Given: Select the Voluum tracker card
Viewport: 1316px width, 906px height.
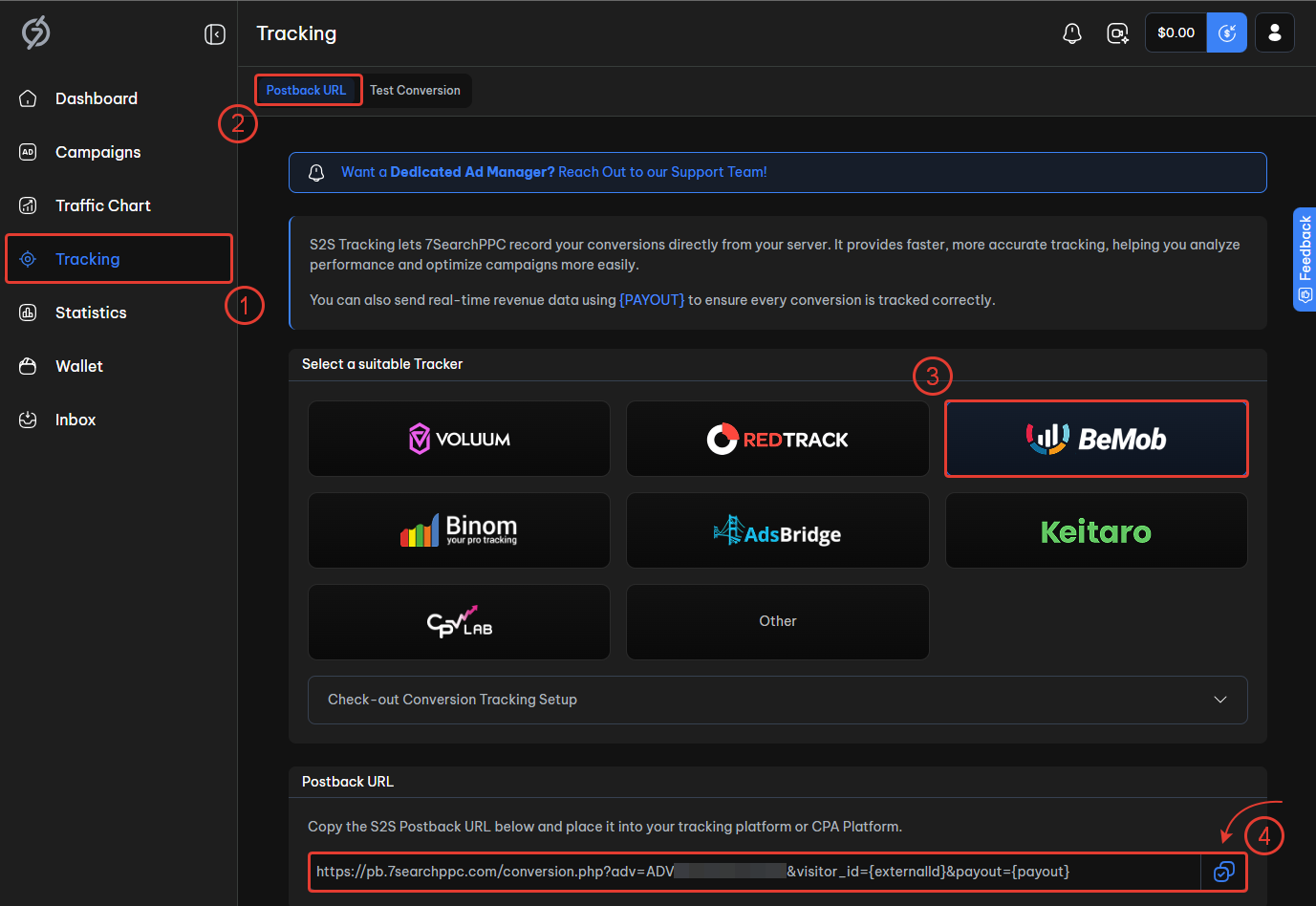Looking at the screenshot, I should pyautogui.click(x=459, y=439).
